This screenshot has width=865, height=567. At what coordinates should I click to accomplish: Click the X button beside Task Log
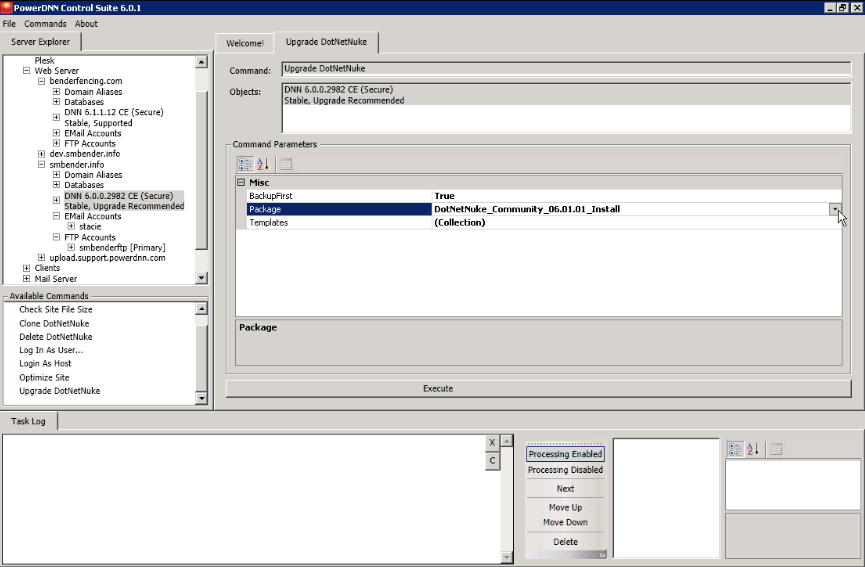492,442
